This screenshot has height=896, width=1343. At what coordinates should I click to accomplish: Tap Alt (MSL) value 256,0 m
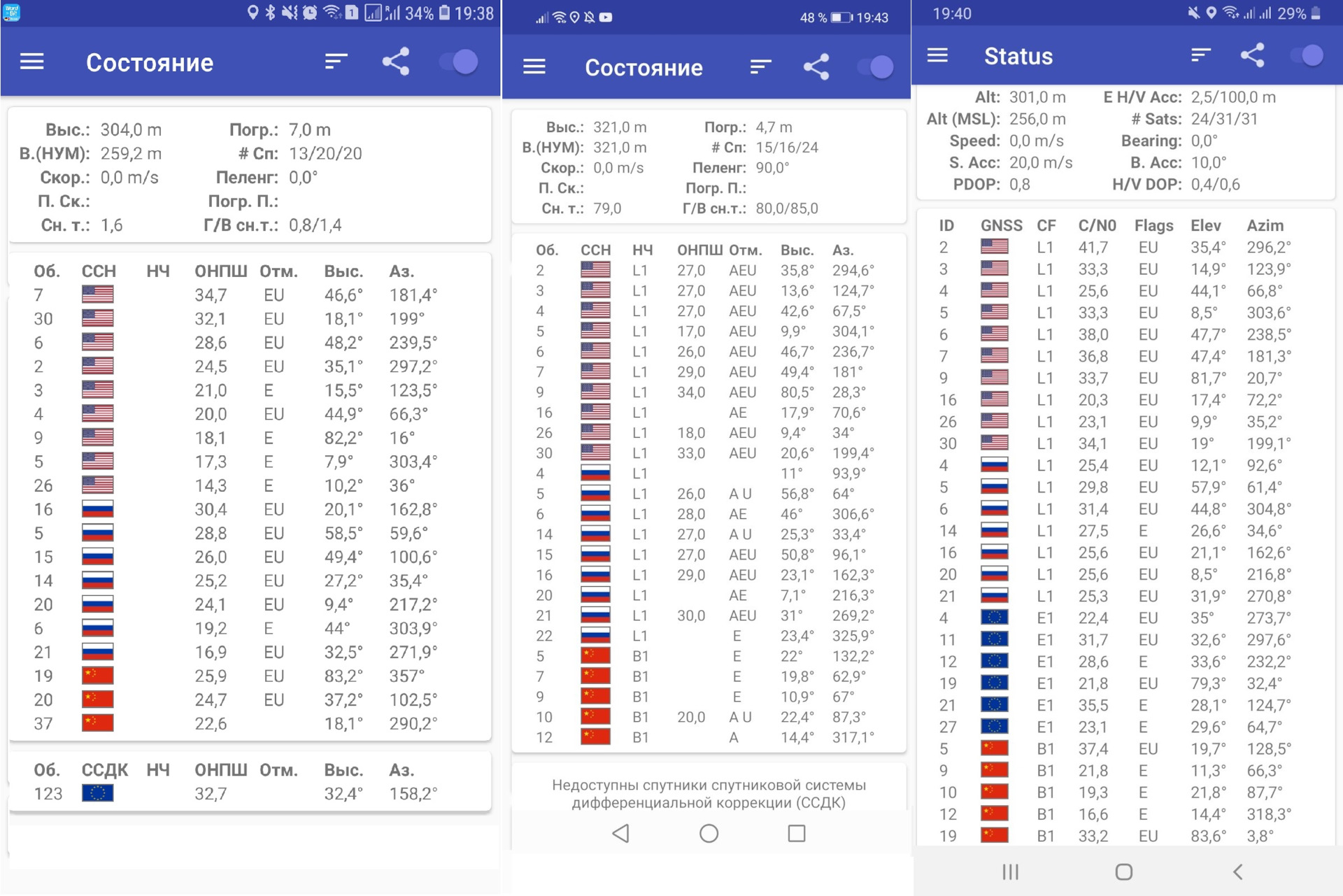pyautogui.click(x=1037, y=118)
